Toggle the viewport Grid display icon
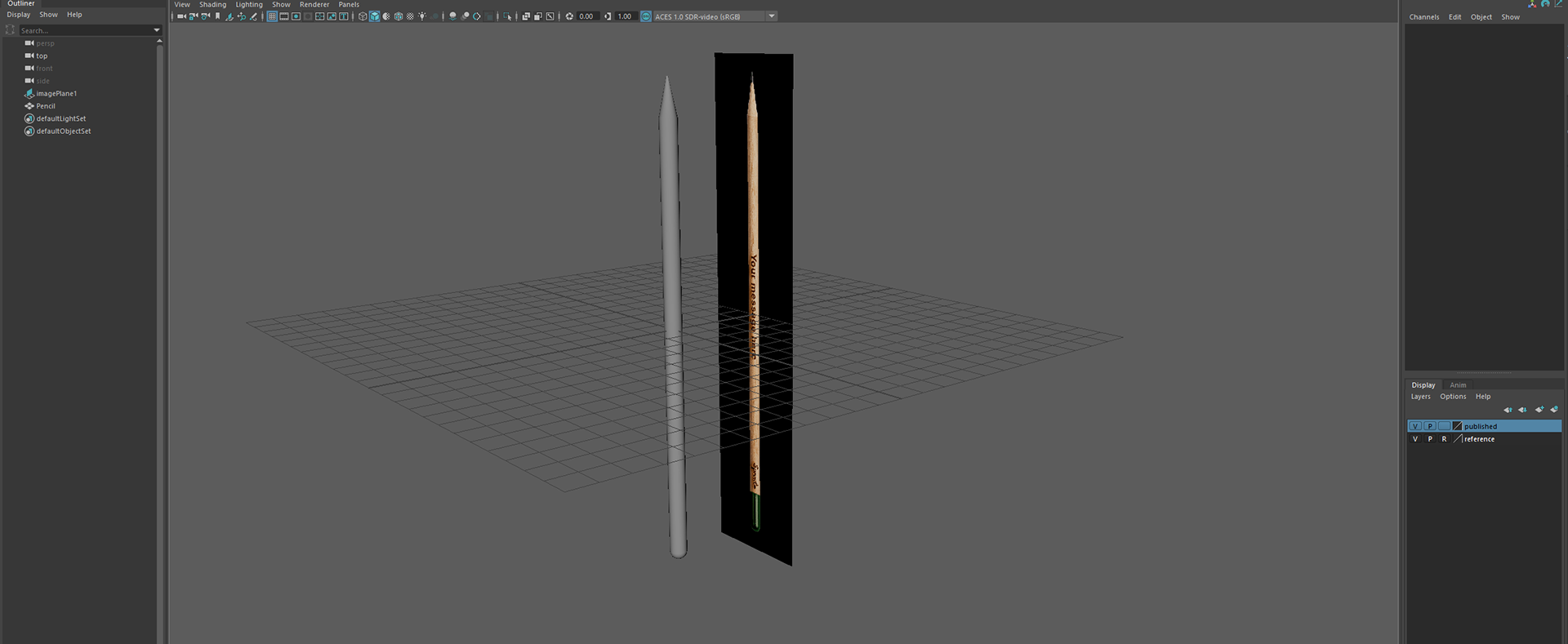Screen dimensions: 1568x644 (x=272, y=16)
